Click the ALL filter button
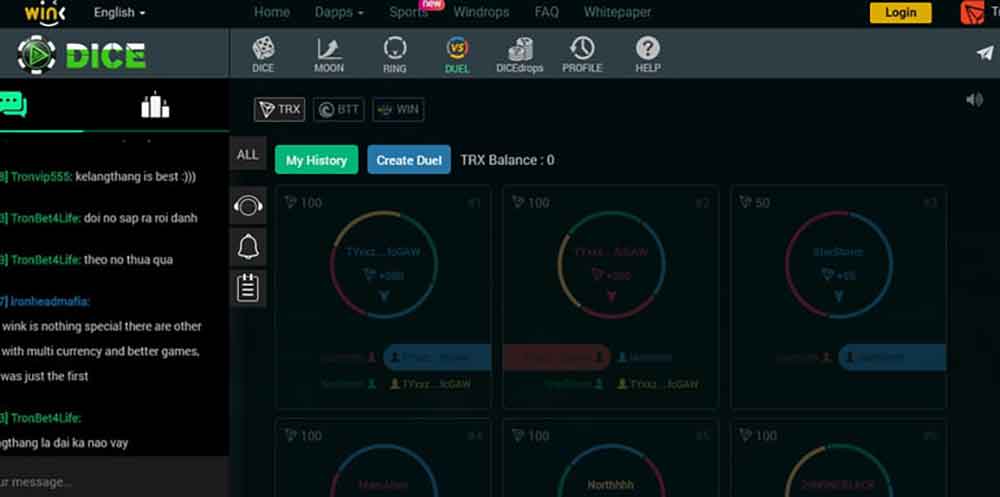Screen dimensions: 1000x497 coord(247,154)
